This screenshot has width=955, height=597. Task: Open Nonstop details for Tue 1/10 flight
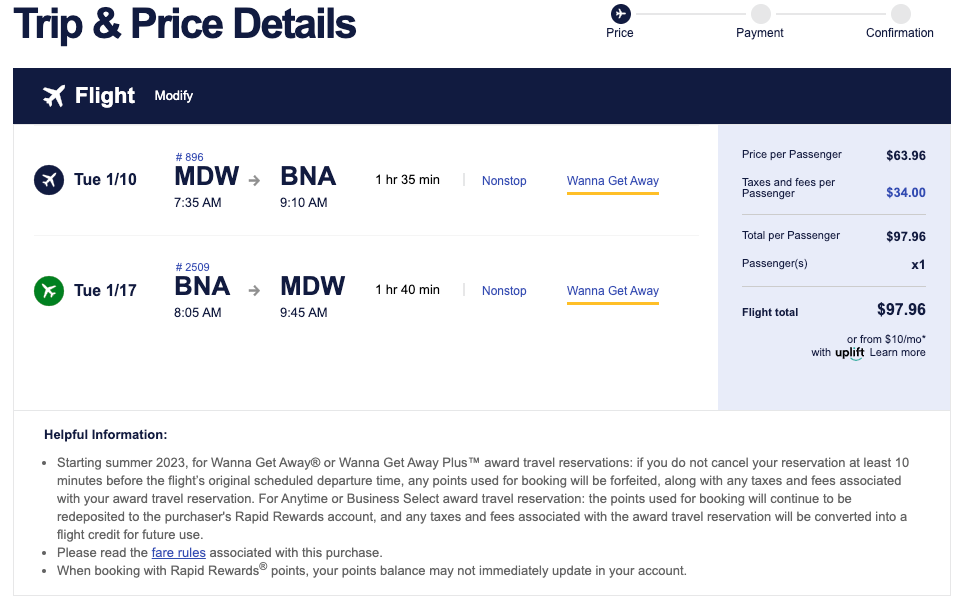[x=504, y=181]
